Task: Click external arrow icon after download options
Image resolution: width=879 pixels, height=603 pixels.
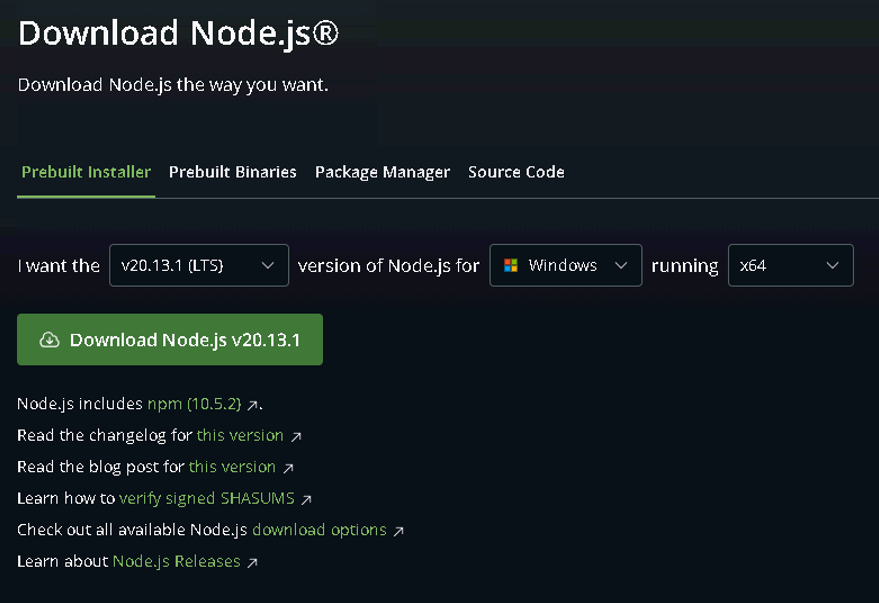Action: coord(399,531)
